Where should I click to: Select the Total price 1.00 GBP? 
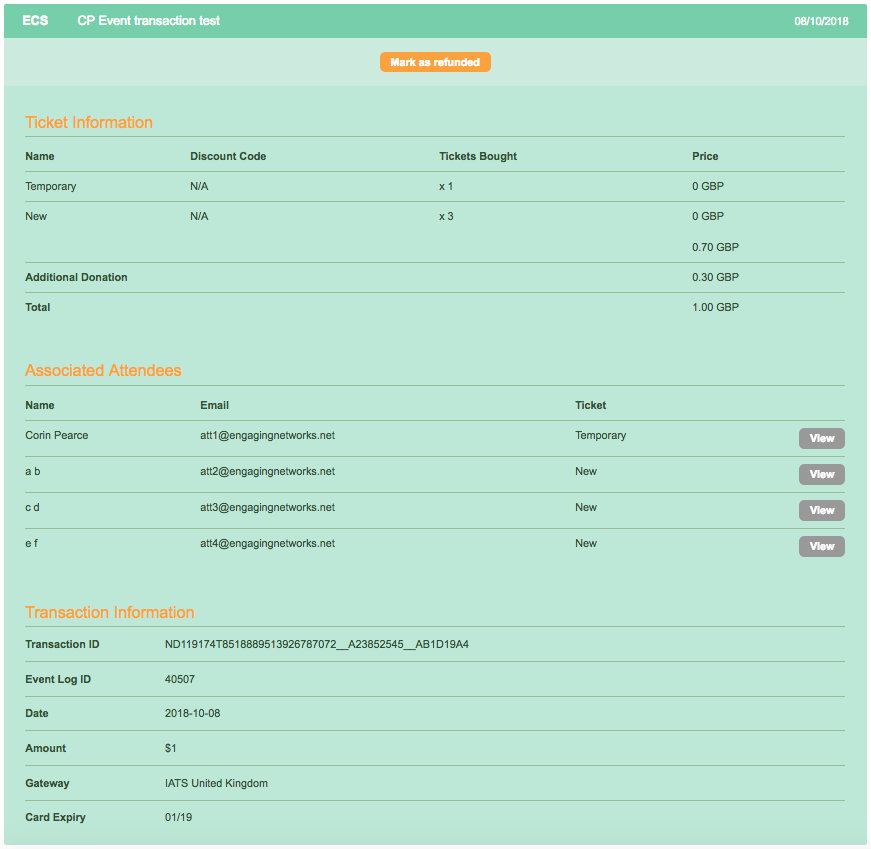(x=715, y=308)
